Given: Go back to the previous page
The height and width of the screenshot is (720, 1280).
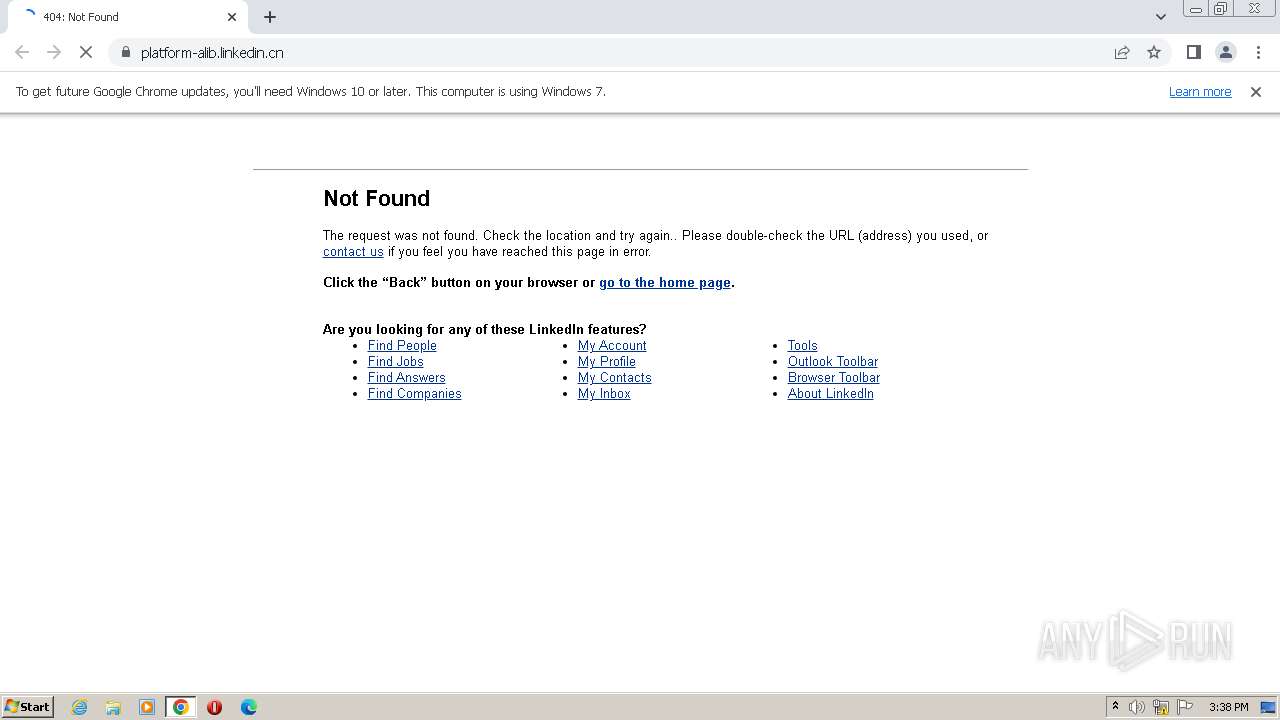Looking at the screenshot, I should tap(22, 52).
